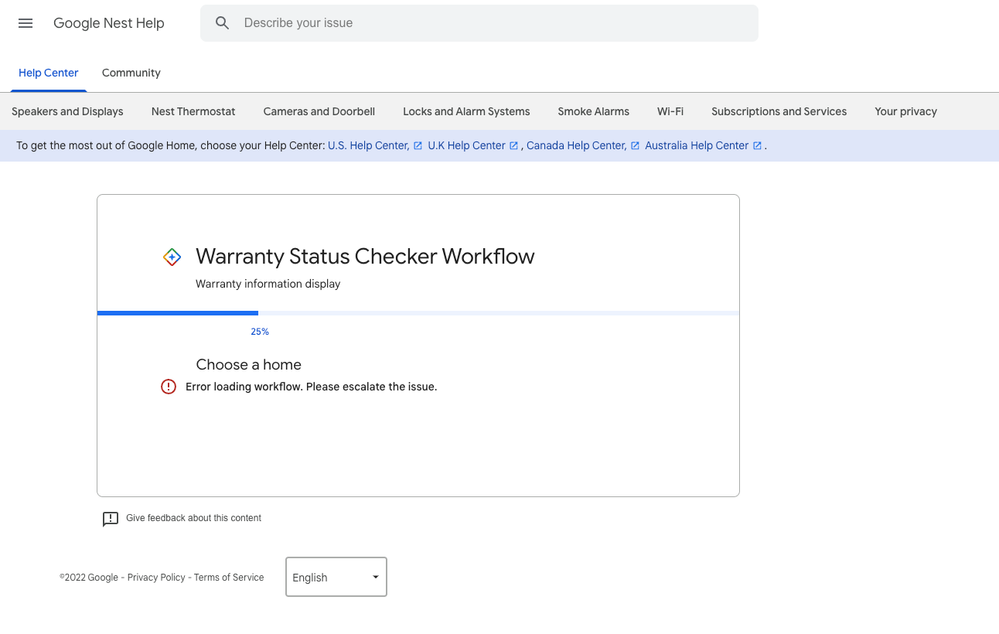Open Locks and Alarm Systems category

pos(466,112)
